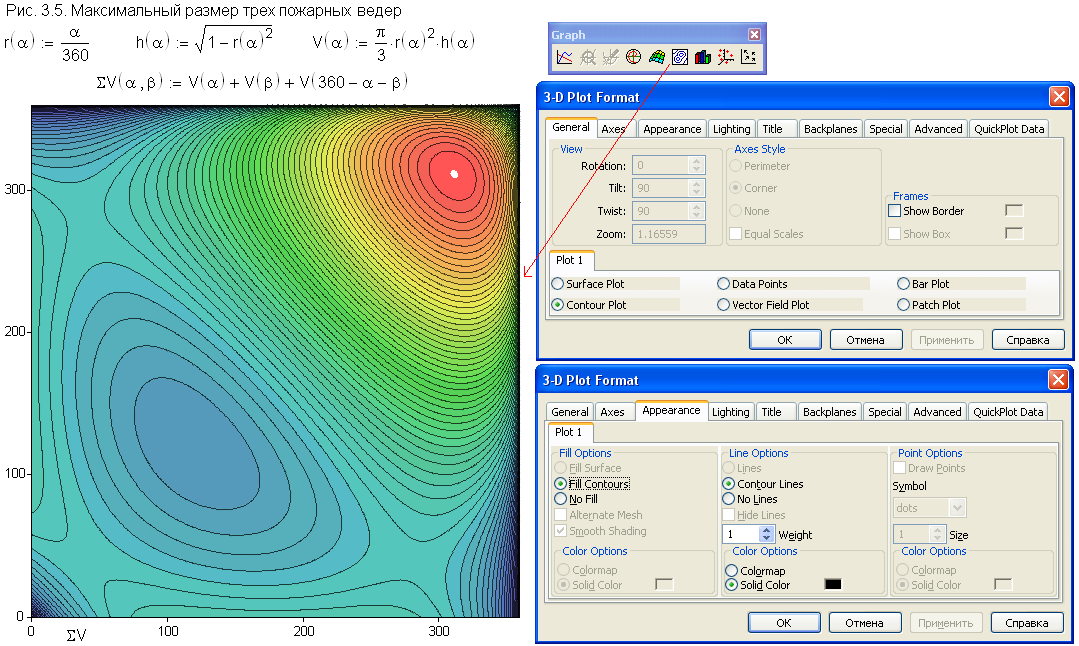Click the Tilt spinner arrows
The height and width of the screenshot is (646, 1079).
point(696,188)
